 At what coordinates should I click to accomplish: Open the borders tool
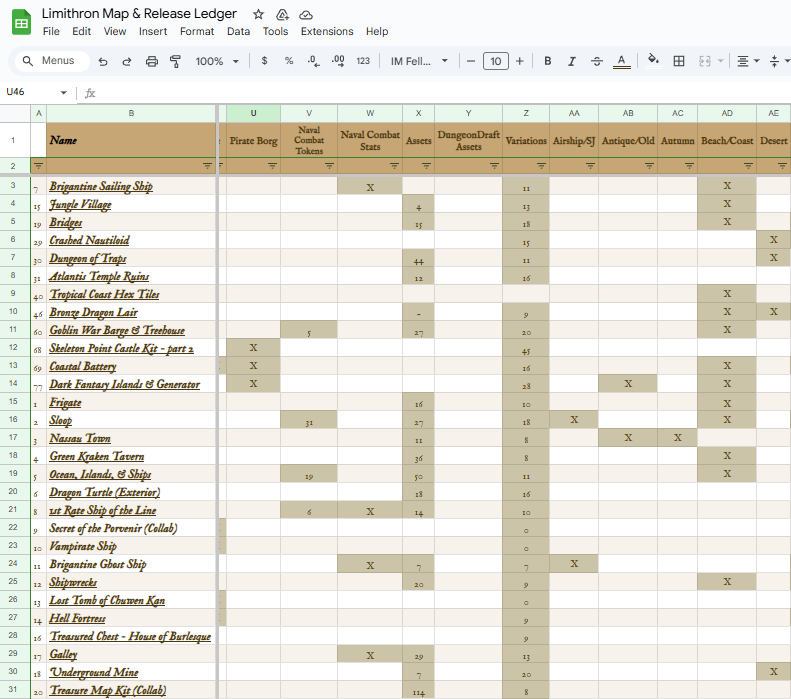point(679,61)
